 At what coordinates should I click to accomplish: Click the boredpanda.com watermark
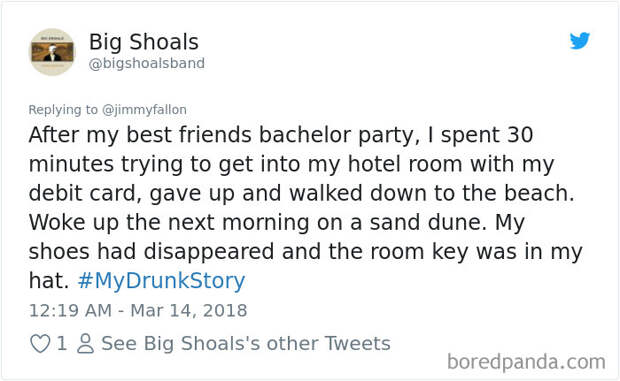pyautogui.click(x=526, y=362)
